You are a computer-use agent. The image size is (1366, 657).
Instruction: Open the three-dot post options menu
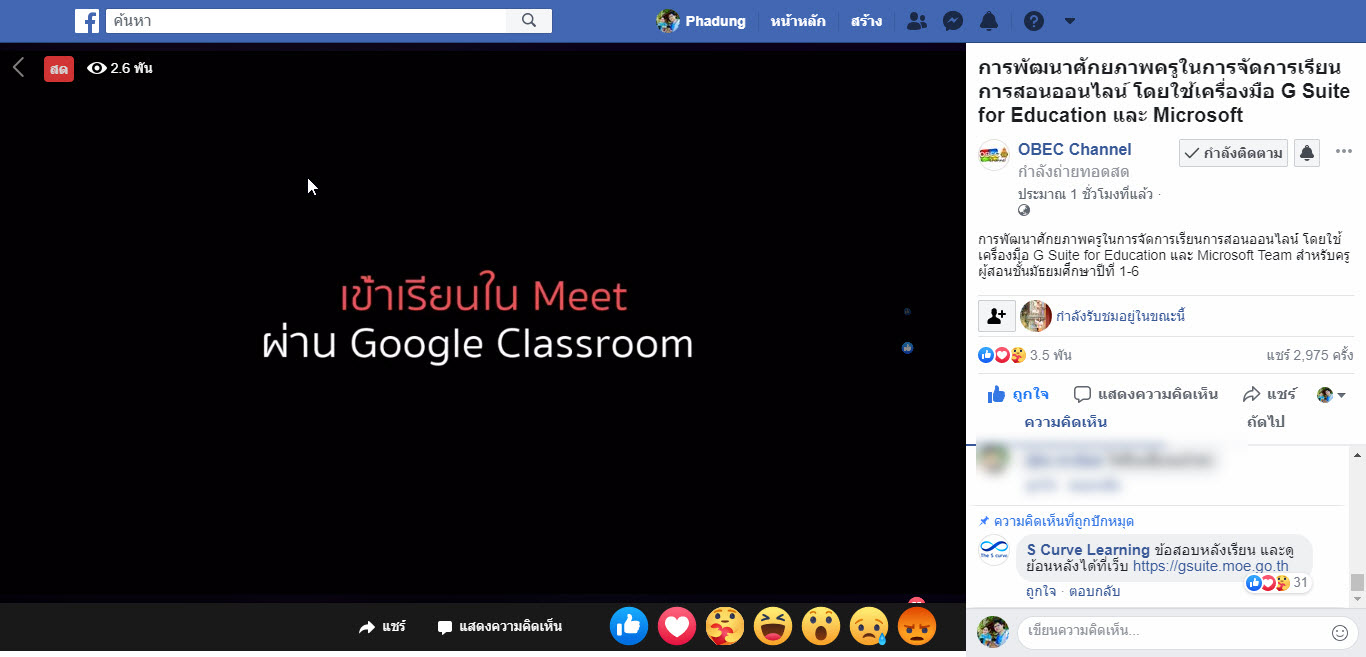tap(1344, 152)
